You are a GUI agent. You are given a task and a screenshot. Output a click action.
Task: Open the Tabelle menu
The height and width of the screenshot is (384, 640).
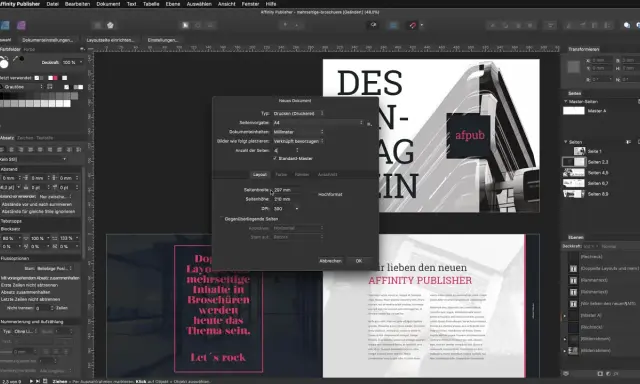pos(151,4)
